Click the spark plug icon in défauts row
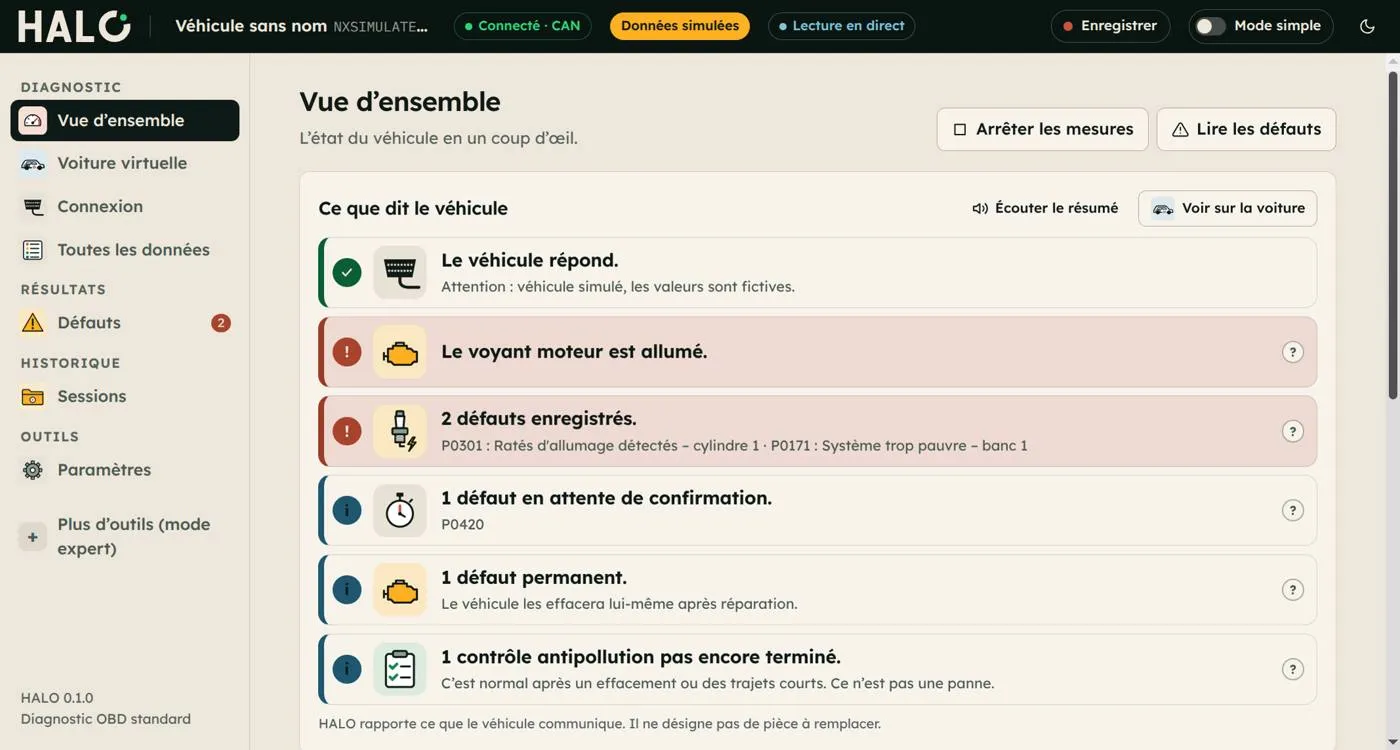This screenshot has height=750, width=1400. tap(400, 431)
